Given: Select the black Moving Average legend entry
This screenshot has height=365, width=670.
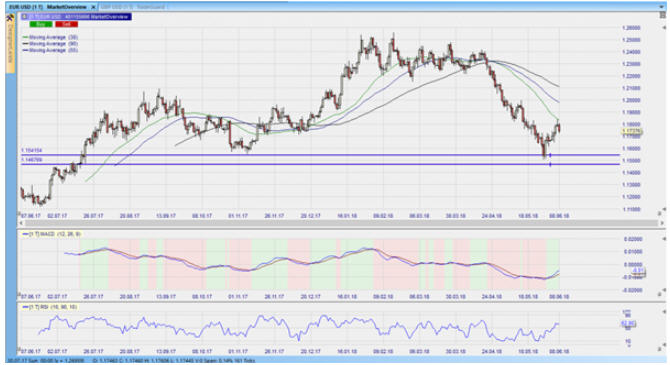Looking at the screenshot, I should (x=50, y=44).
